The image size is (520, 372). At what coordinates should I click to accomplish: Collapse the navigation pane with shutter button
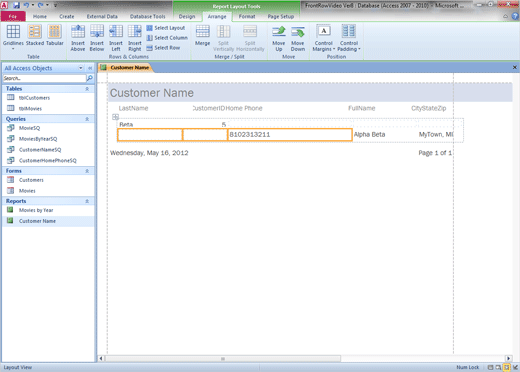(90, 68)
